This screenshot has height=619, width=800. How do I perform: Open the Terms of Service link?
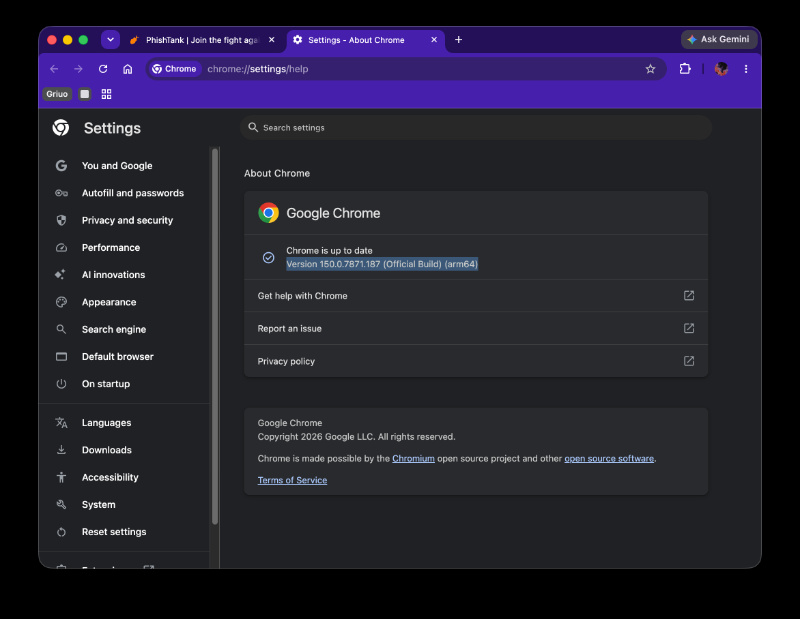tap(292, 480)
